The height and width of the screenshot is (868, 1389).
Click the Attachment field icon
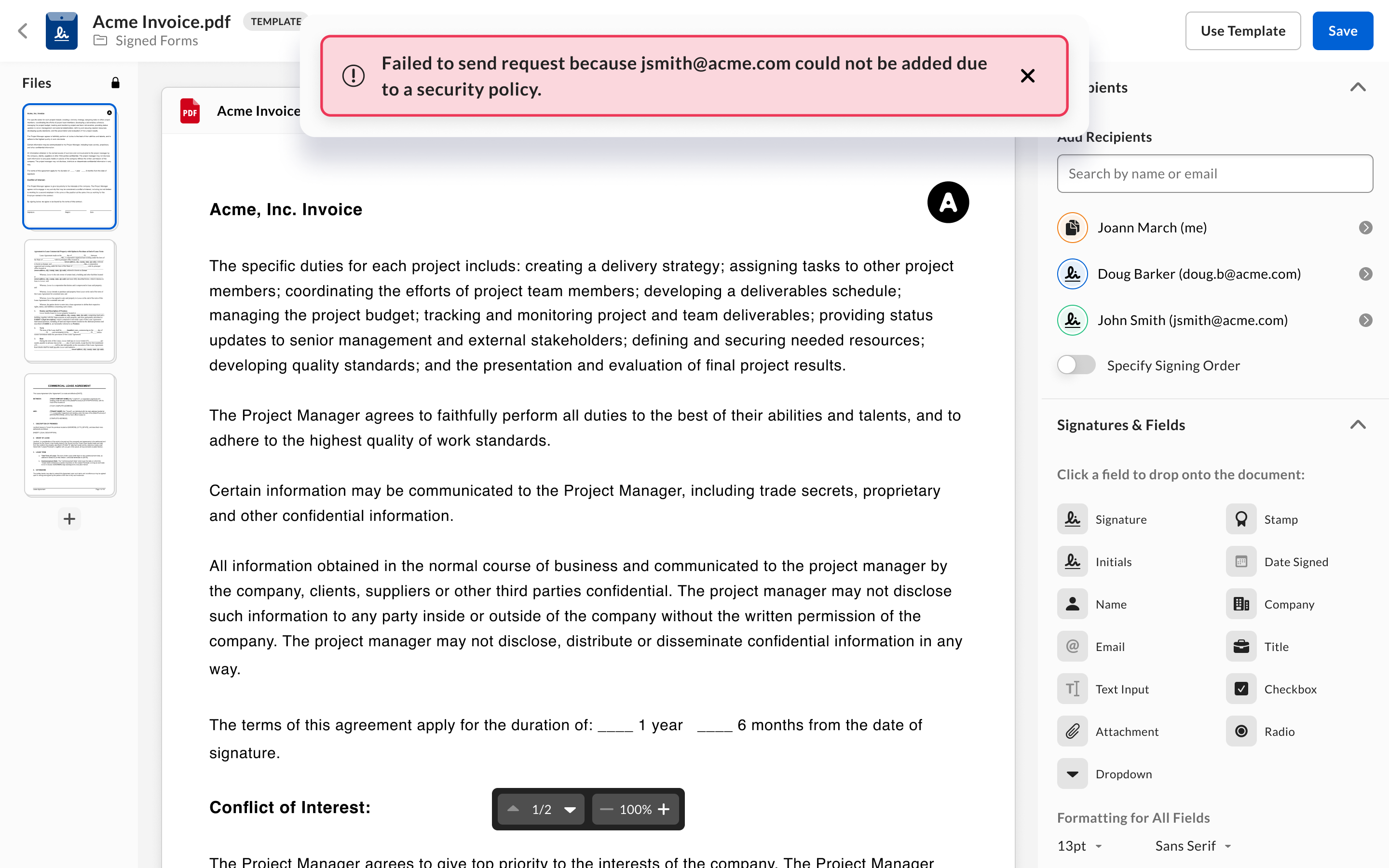tap(1072, 732)
